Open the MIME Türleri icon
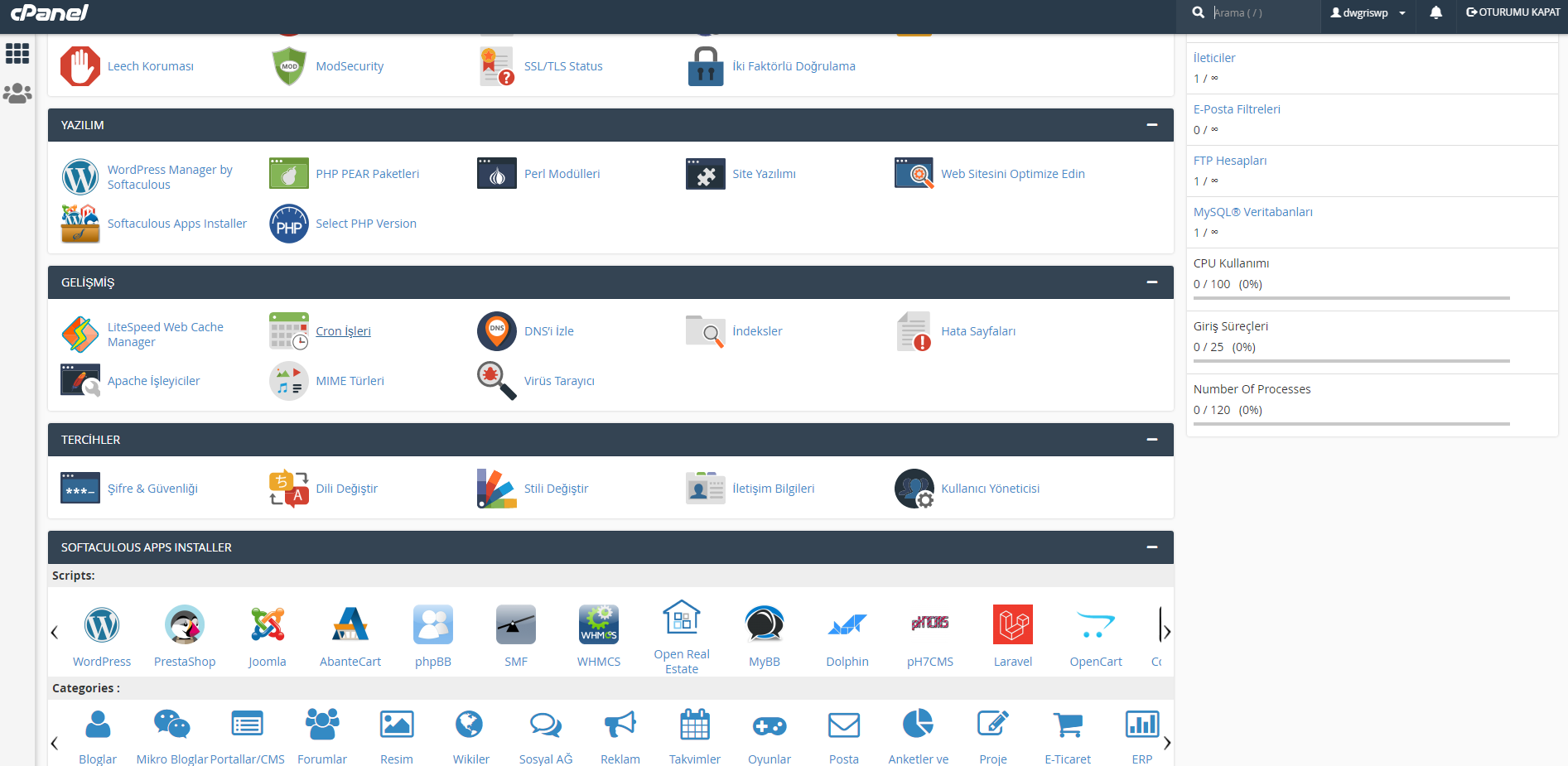Viewport: 1568px width, 766px height. [289, 381]
